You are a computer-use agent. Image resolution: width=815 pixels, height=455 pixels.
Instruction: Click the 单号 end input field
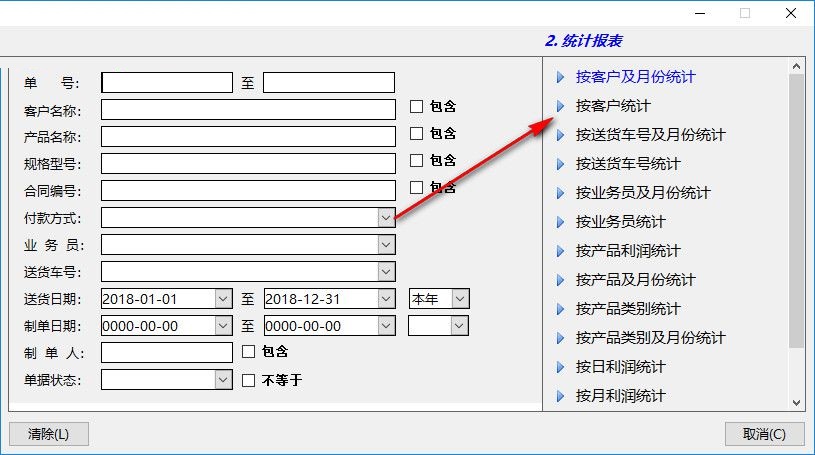click(329, 83)
